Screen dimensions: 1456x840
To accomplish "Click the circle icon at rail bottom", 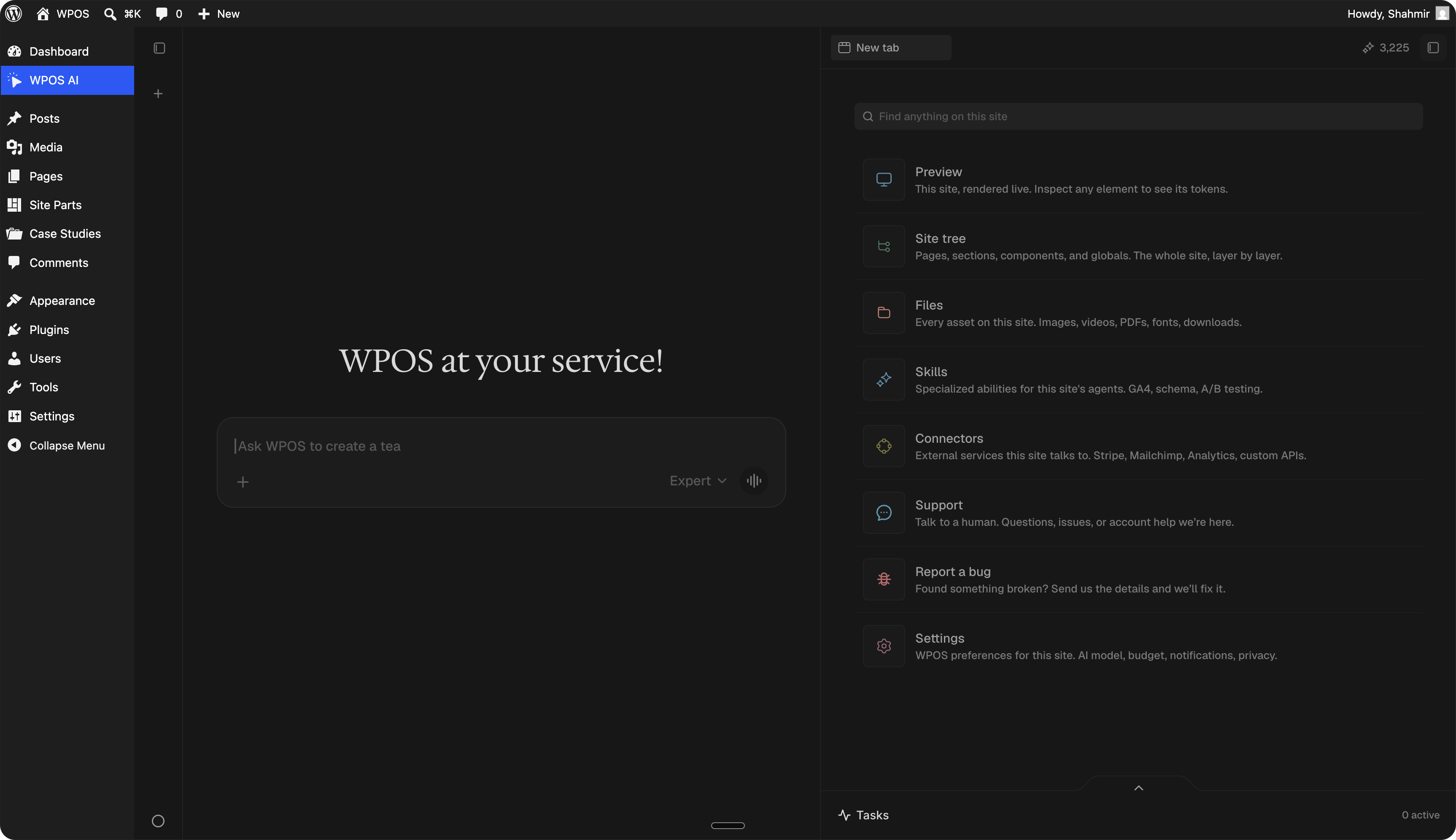I will click(158, 821).
